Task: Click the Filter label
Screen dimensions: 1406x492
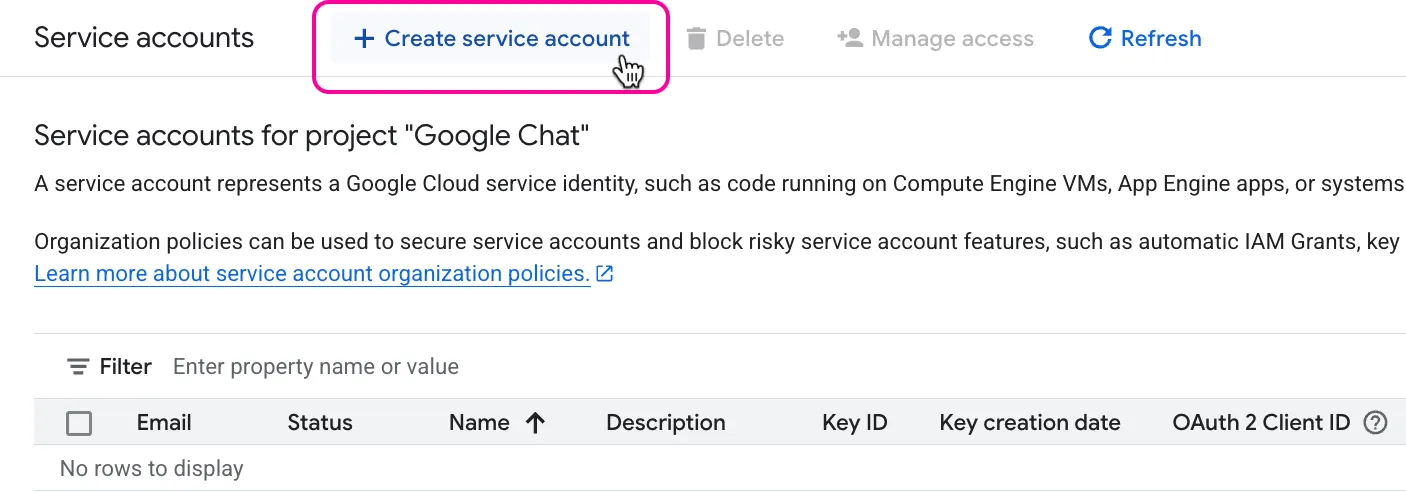Action: (126, 367)
